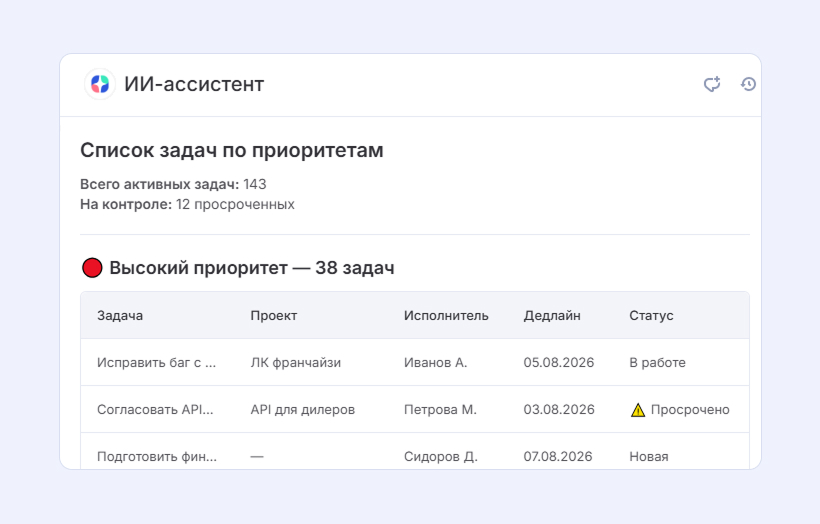The image size is (820, 524).
Task: Select the task 'Подготовить фин...'
Action: (x=157, y=457)
